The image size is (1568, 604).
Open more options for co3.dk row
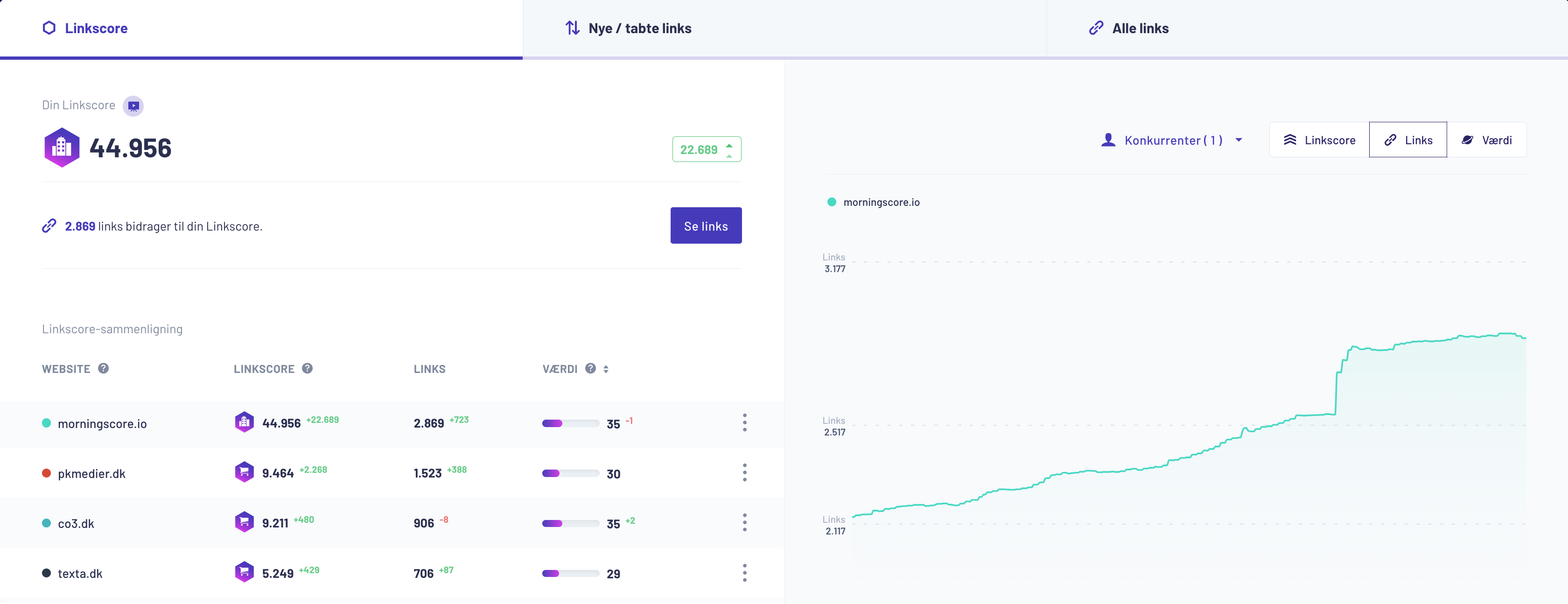click(x=744, y=522)
